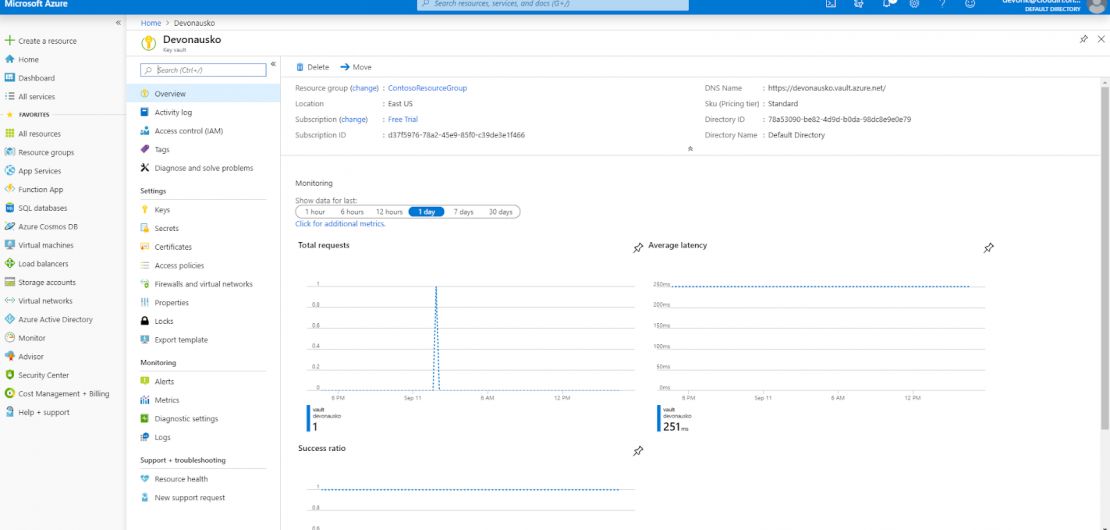
Task: Collapse the essentials section
Action: [690, 149]
